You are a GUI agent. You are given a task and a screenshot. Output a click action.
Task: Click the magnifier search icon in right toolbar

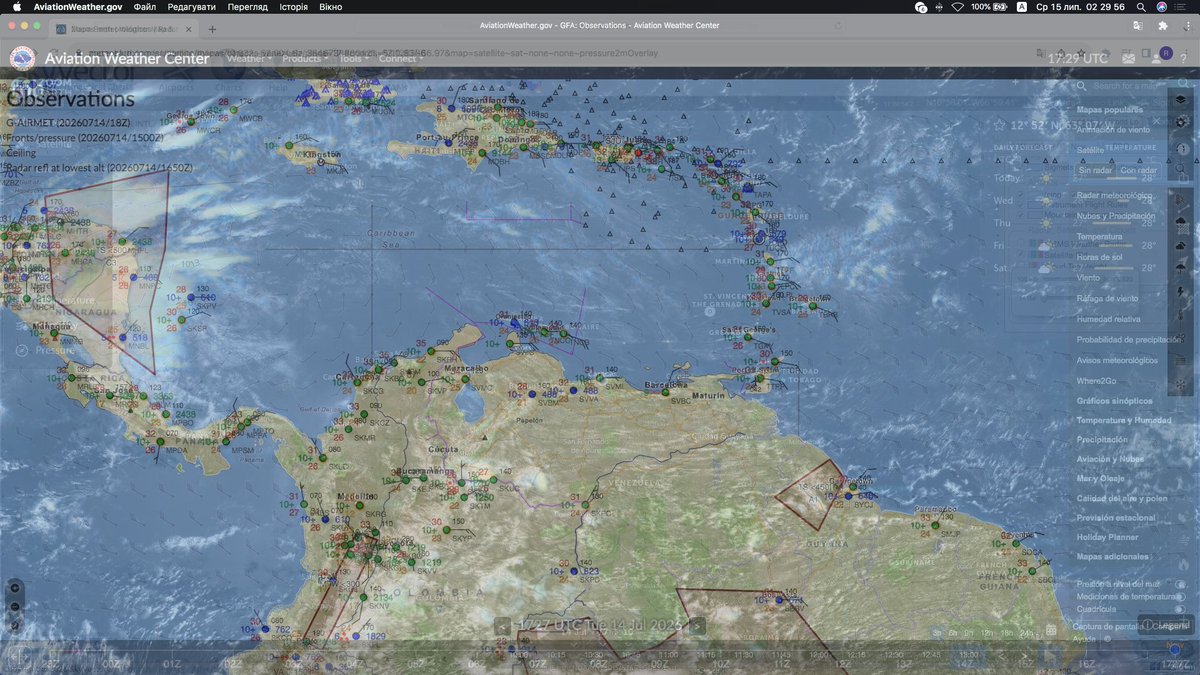[1180, 170]
